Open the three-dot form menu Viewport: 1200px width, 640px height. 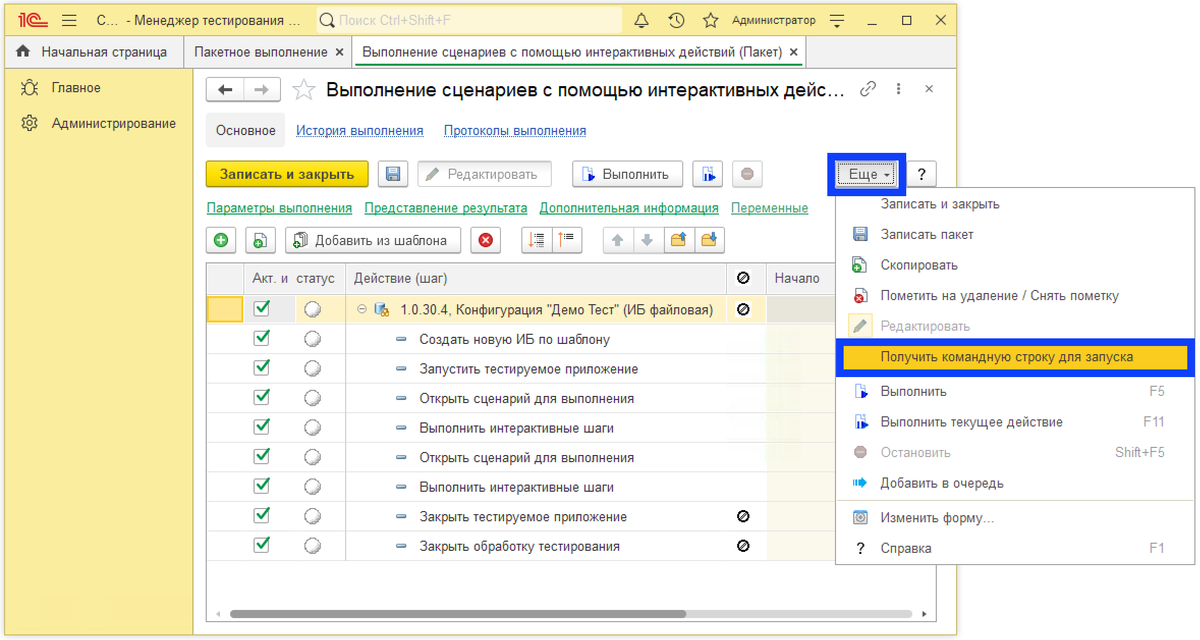click(x=898, y=89)
